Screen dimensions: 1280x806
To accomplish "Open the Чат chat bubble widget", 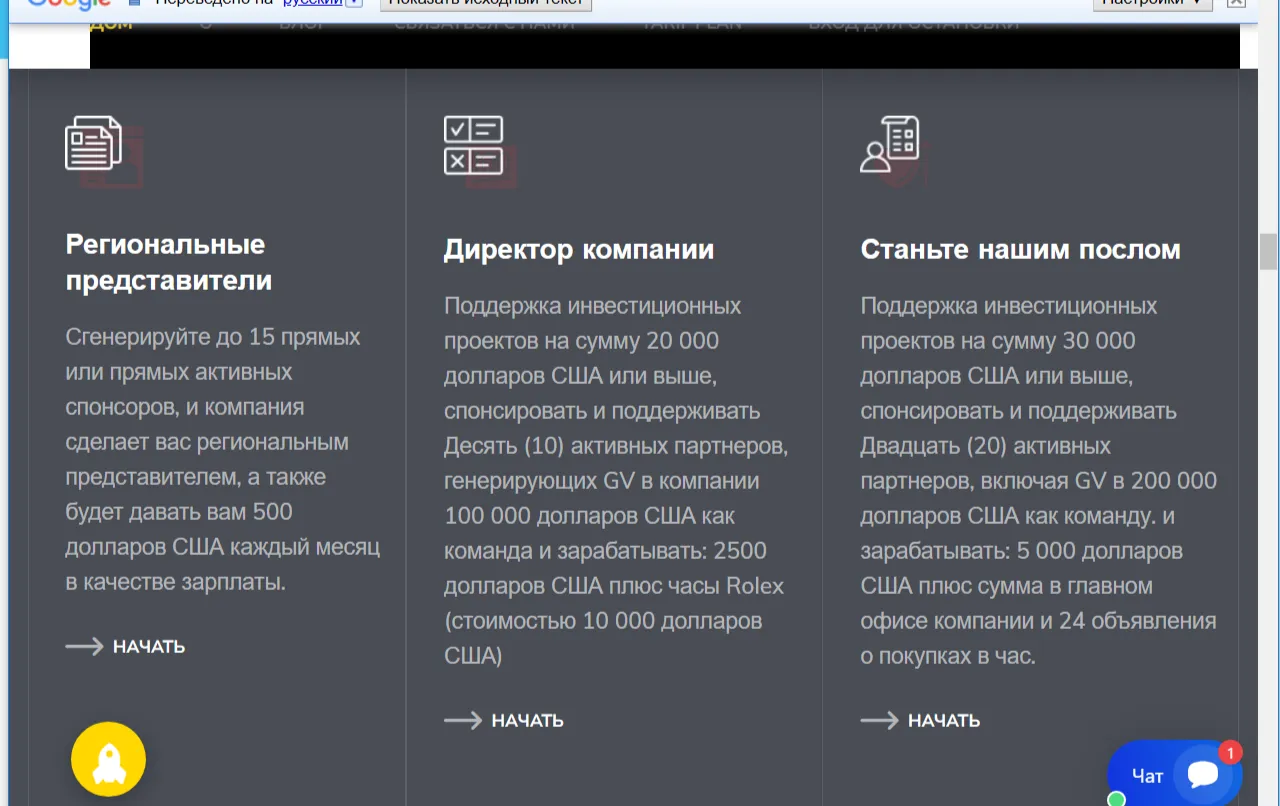I will 1175,774.
